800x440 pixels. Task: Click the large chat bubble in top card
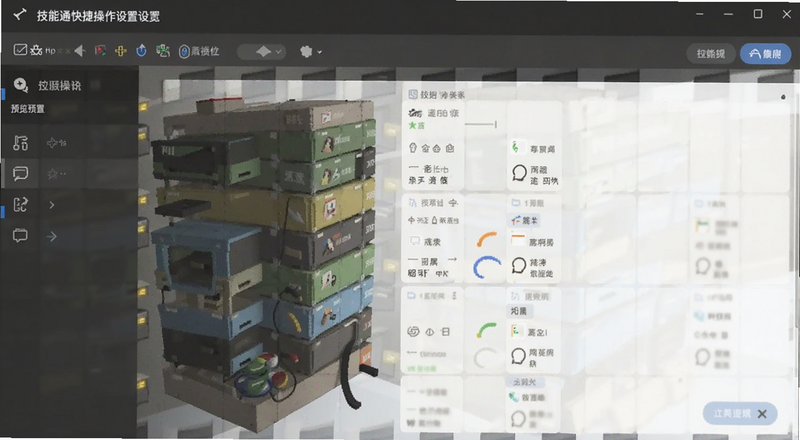(x=519, y=174)
